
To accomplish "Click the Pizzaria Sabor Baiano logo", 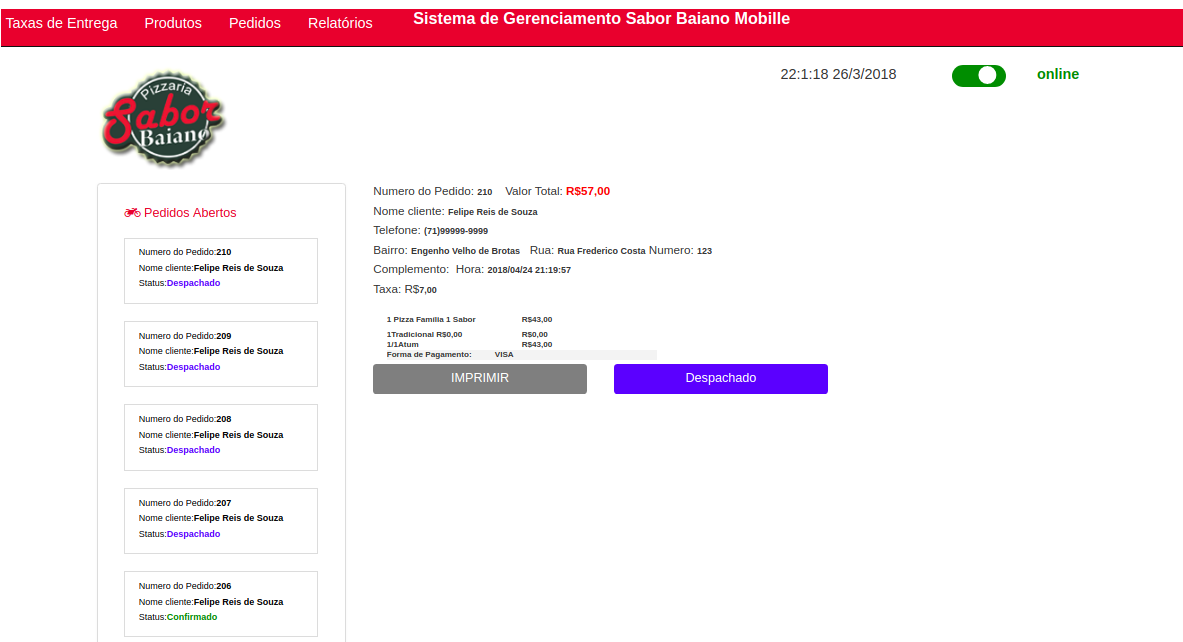I will click(x=164, y=119).
